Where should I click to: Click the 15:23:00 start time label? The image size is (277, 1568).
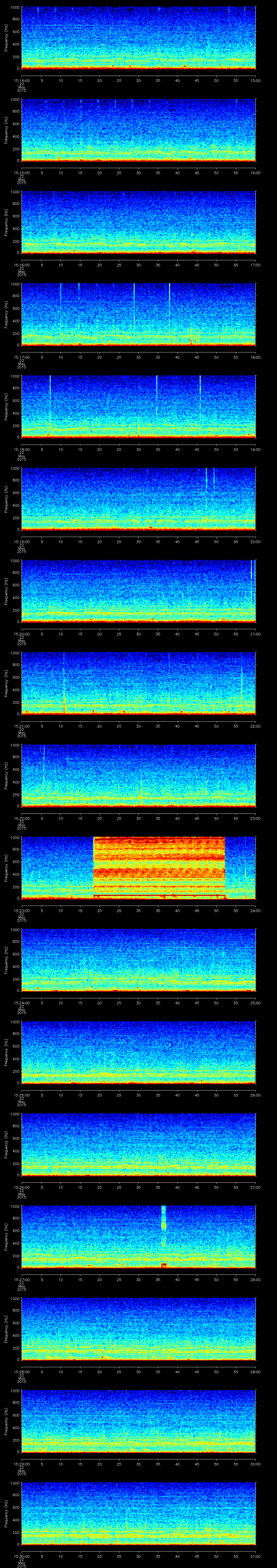click(21, 910)
